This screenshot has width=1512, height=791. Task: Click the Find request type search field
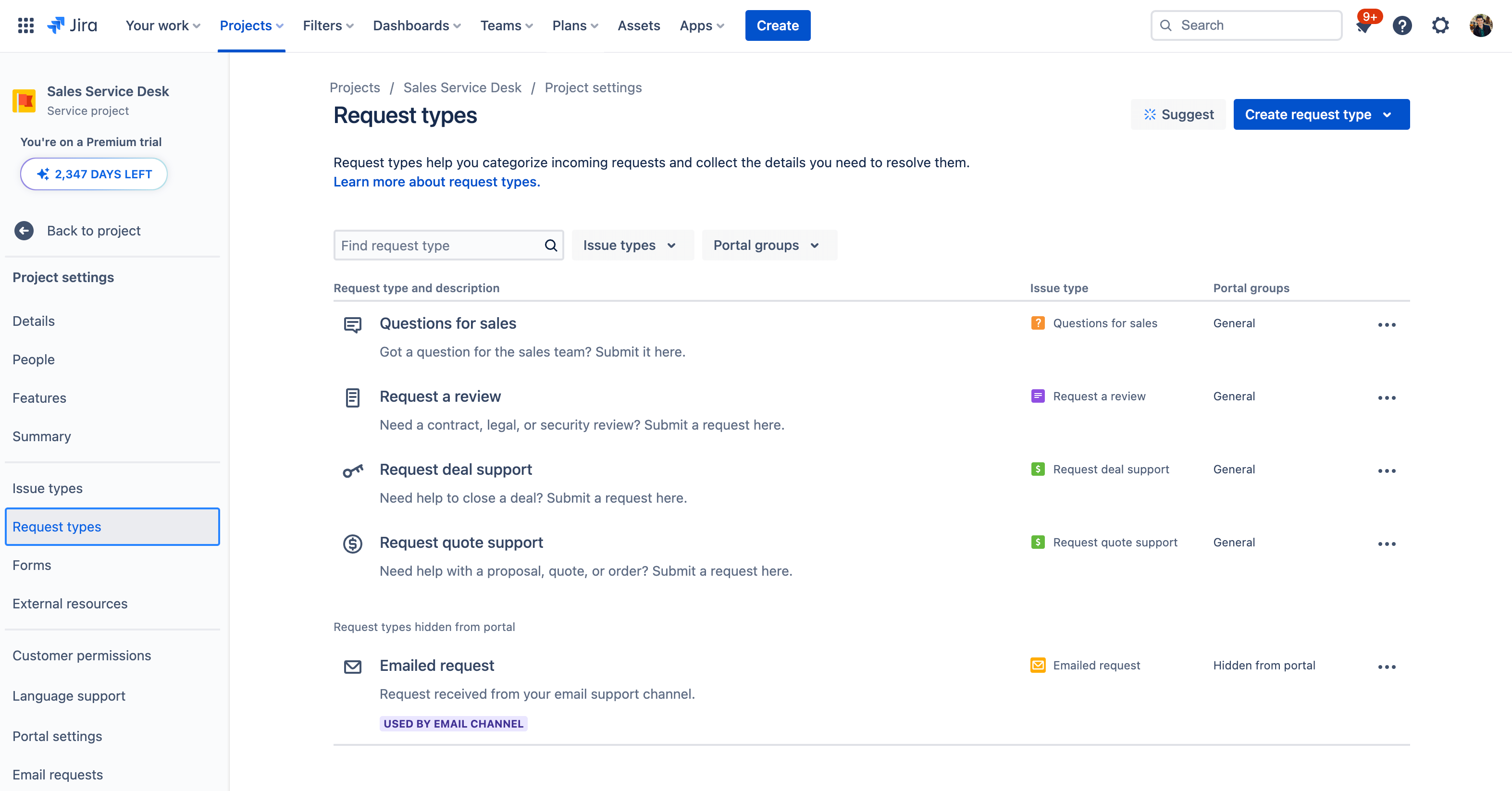click(447, 245)
